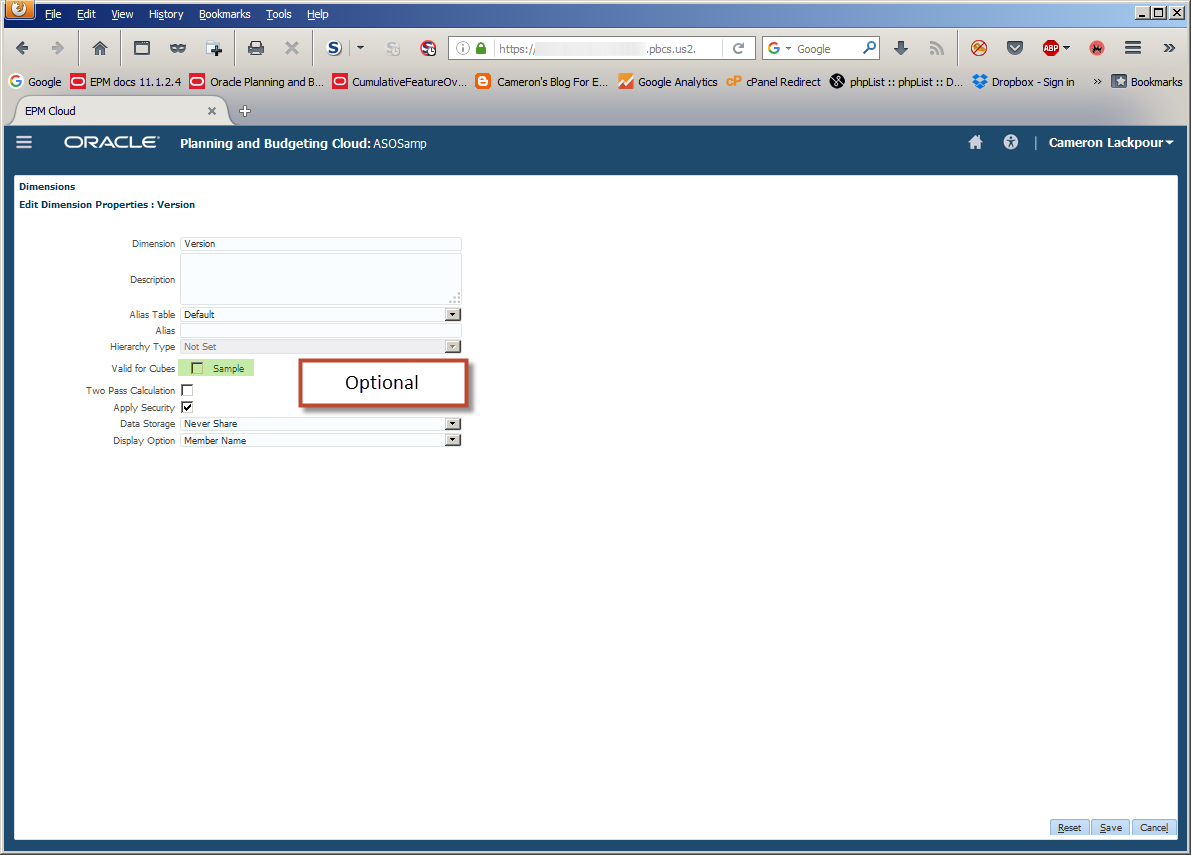Viewport: 1191px width, 855px height.
Task: Open the downloads arrow icon
Action: [901, 48]
